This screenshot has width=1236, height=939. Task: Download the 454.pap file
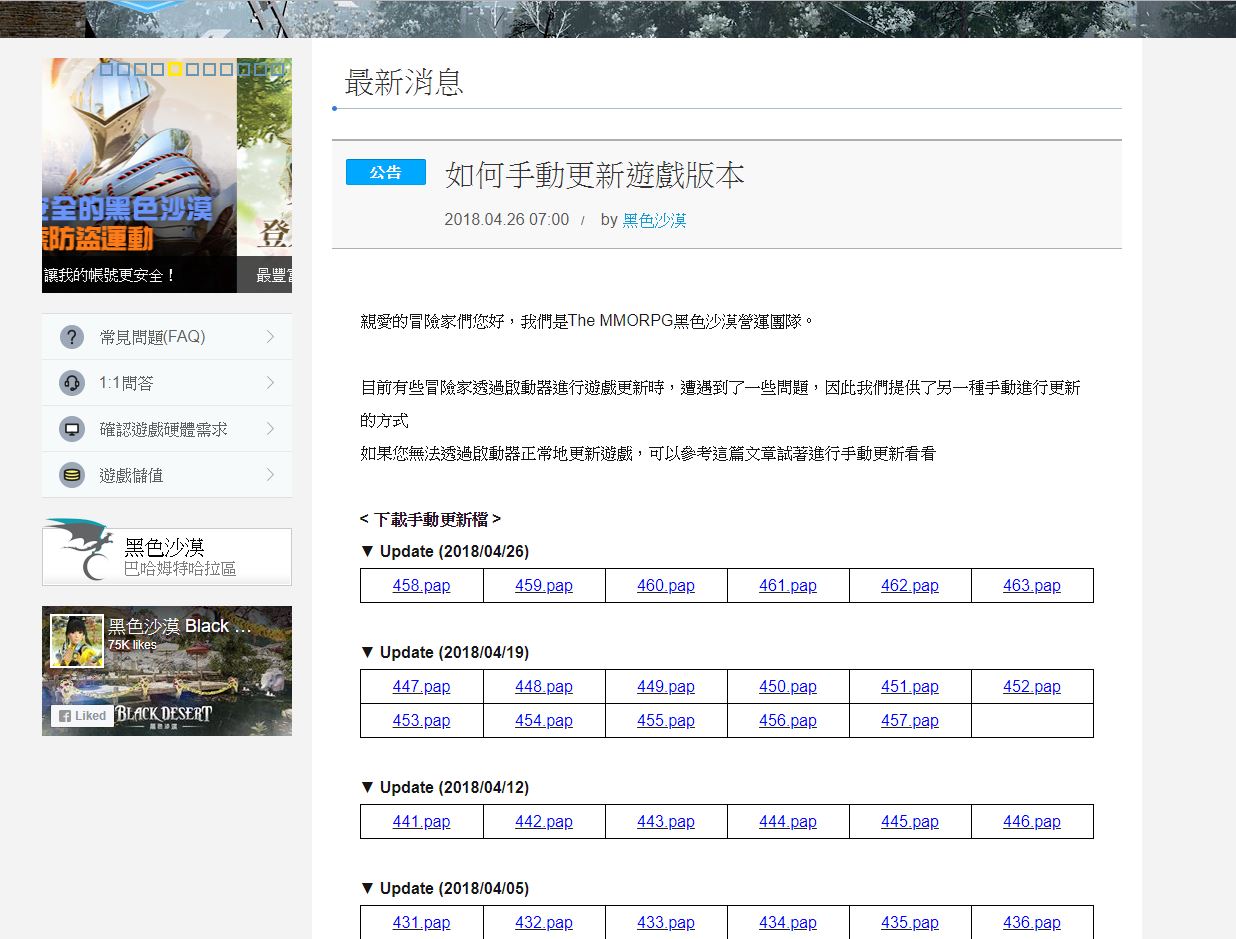tap(544, 721)
